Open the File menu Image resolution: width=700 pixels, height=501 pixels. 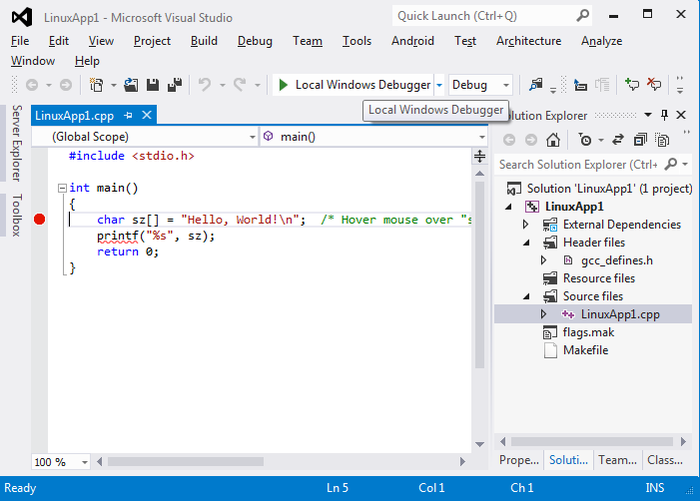20,41
